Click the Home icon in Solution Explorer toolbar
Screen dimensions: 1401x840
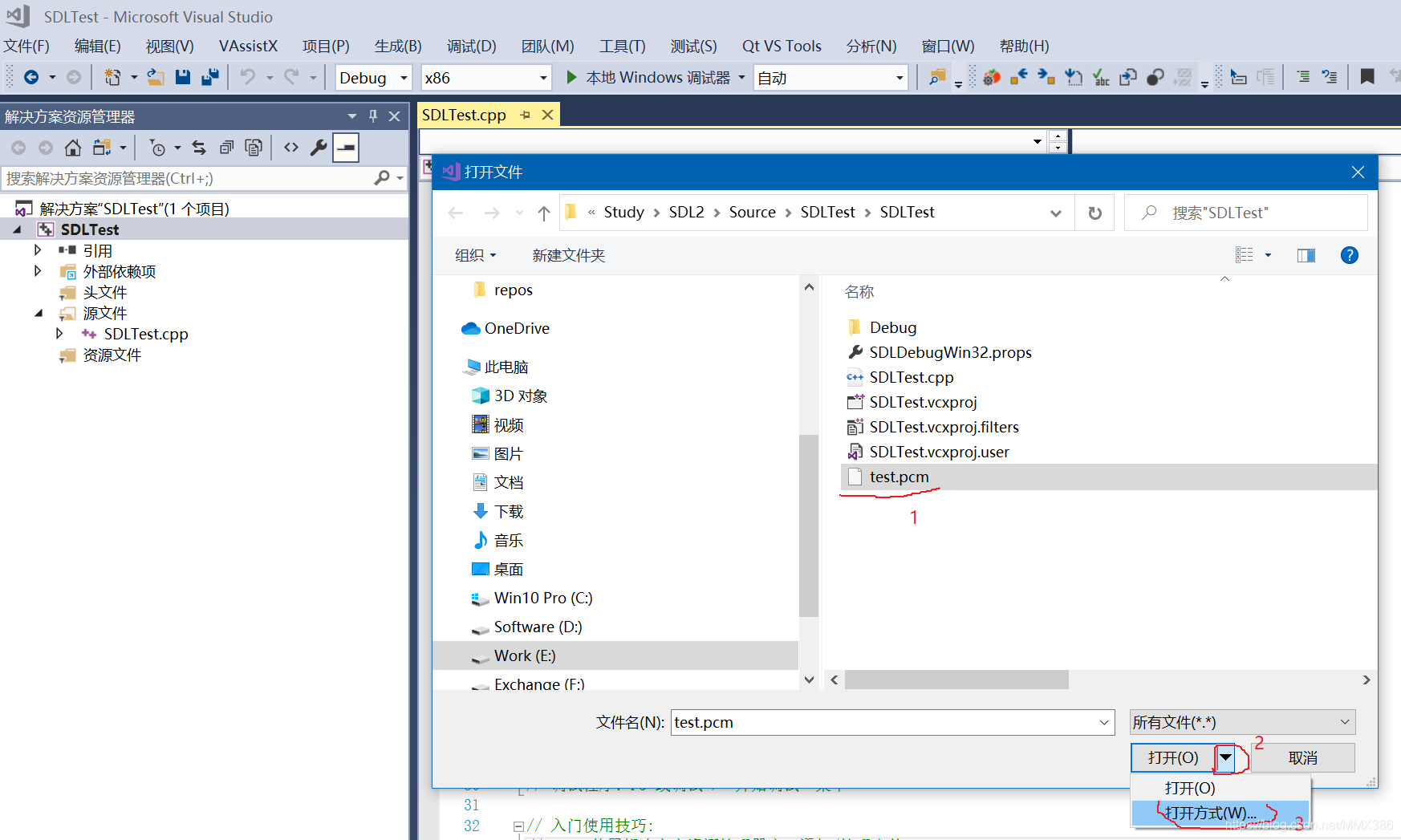pos(73,148)
